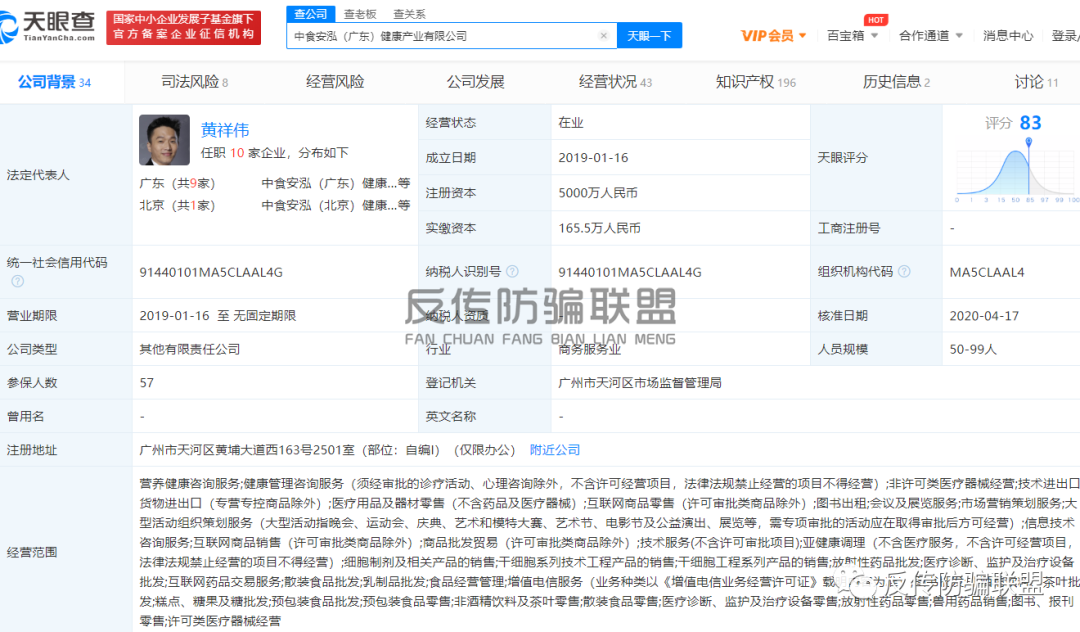
Task: Click registered capital 5000万人民币
Action: coord(598,193)
